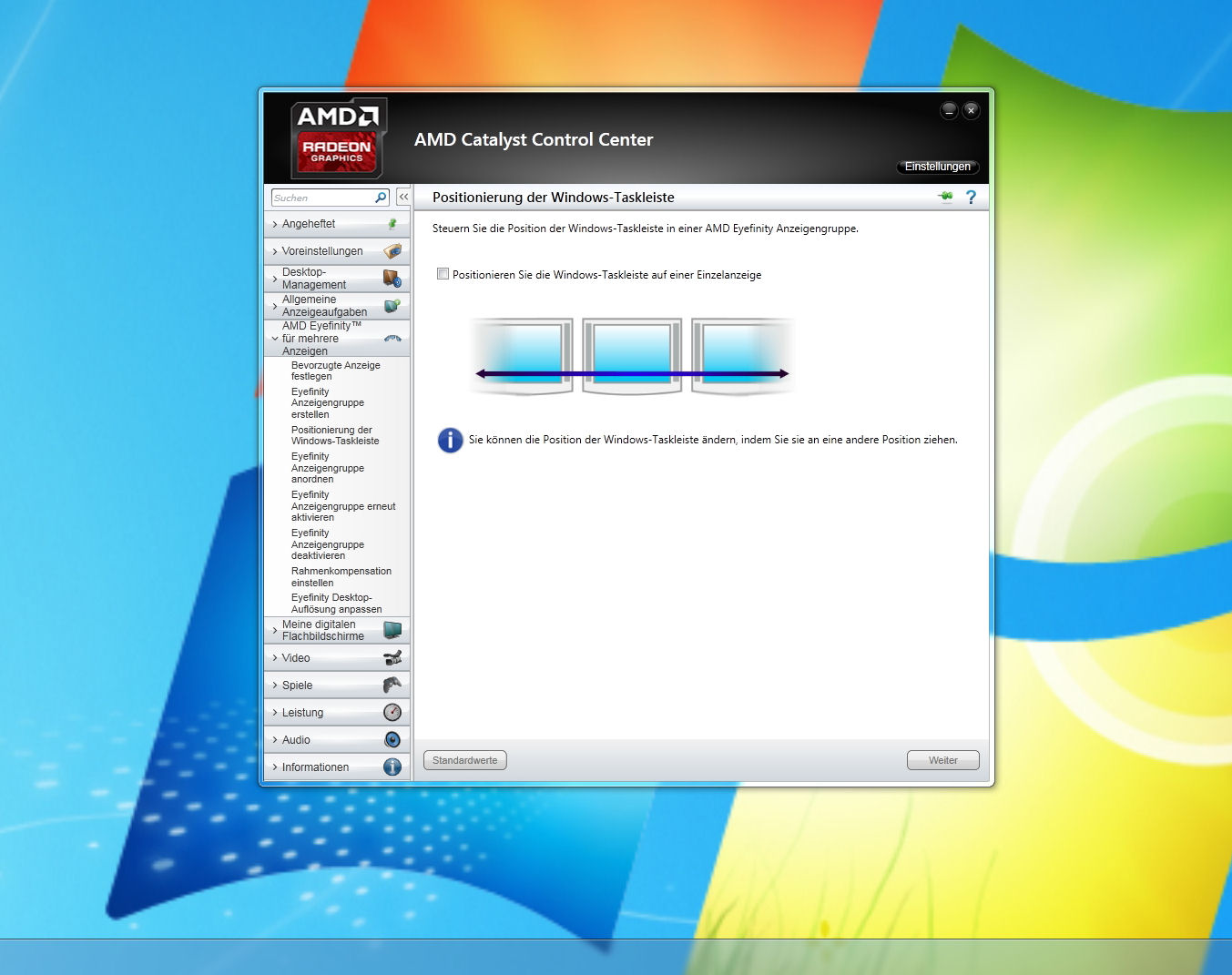Expand the Desktop-Management section
The width and height of the screenshot is (1232, 975).
coord(338,279)
